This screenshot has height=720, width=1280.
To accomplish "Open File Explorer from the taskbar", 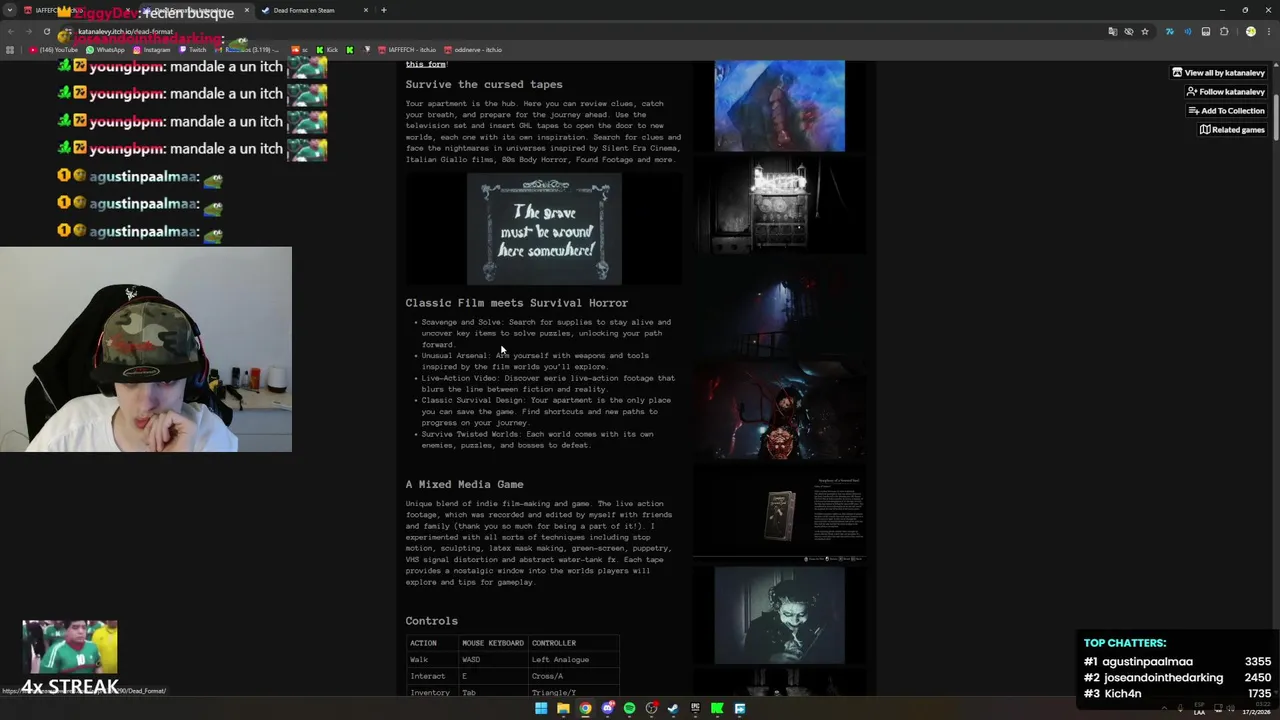I will [563, 708].
